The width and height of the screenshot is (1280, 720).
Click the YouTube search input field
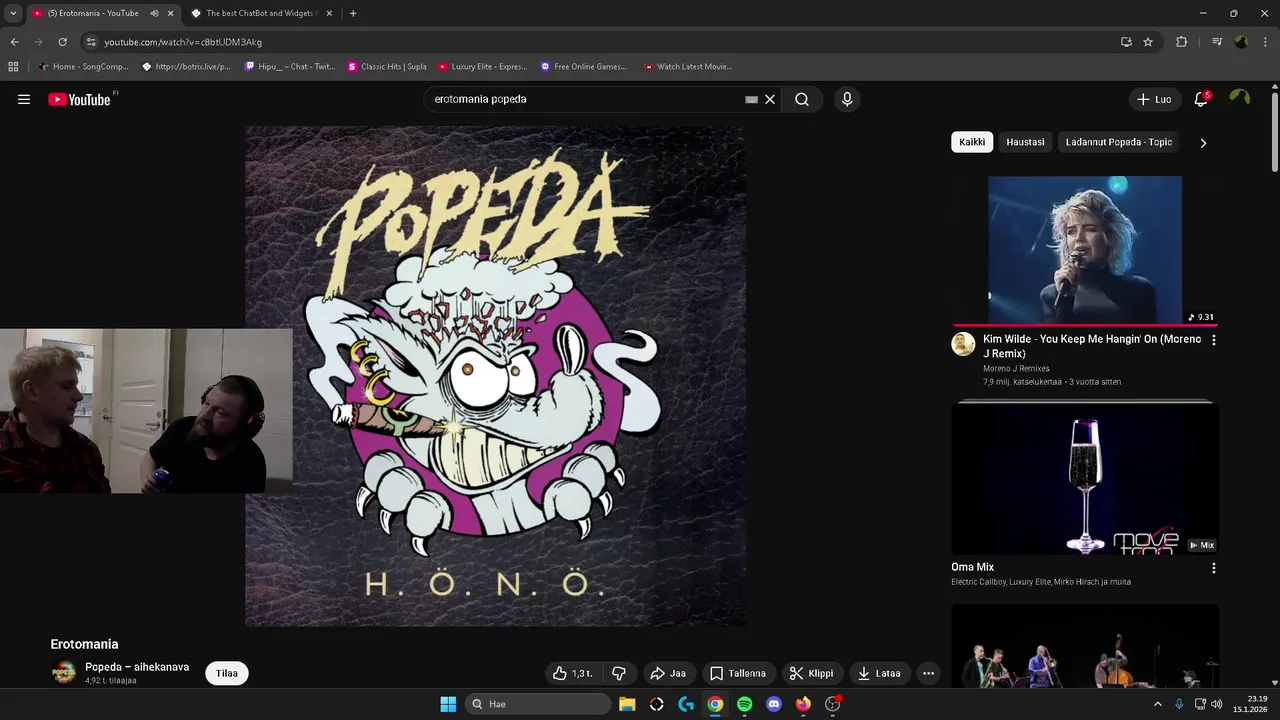(585, 99)
